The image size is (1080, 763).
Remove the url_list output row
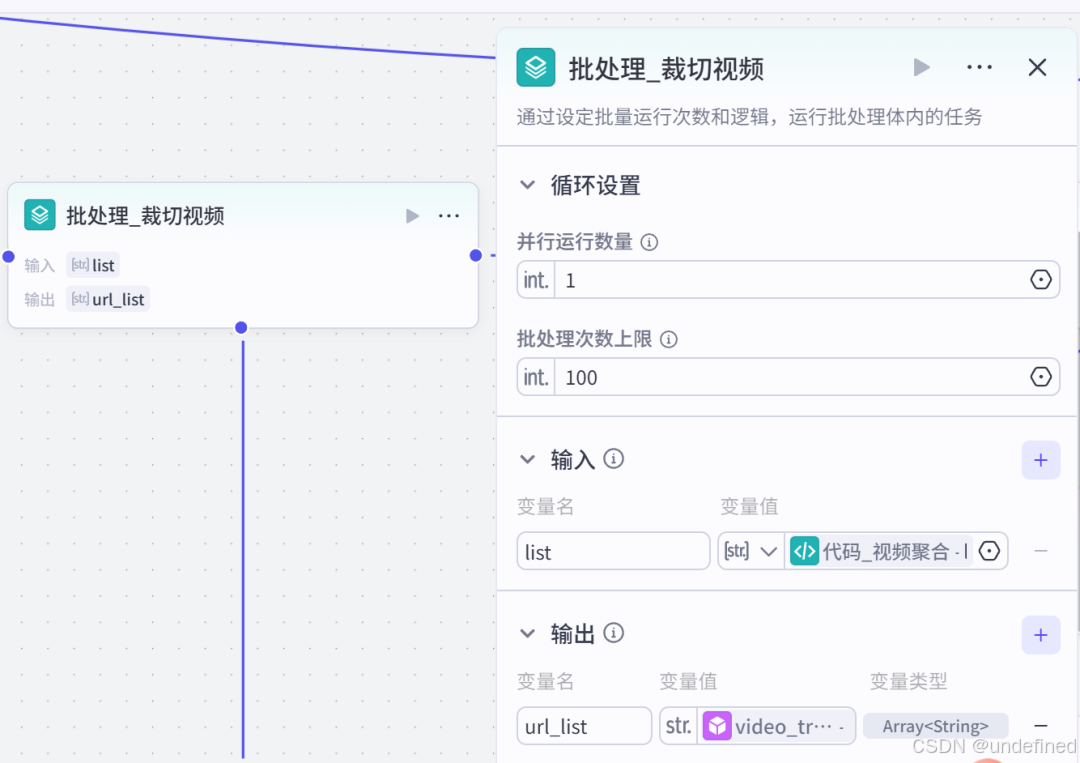(1041, 726)
